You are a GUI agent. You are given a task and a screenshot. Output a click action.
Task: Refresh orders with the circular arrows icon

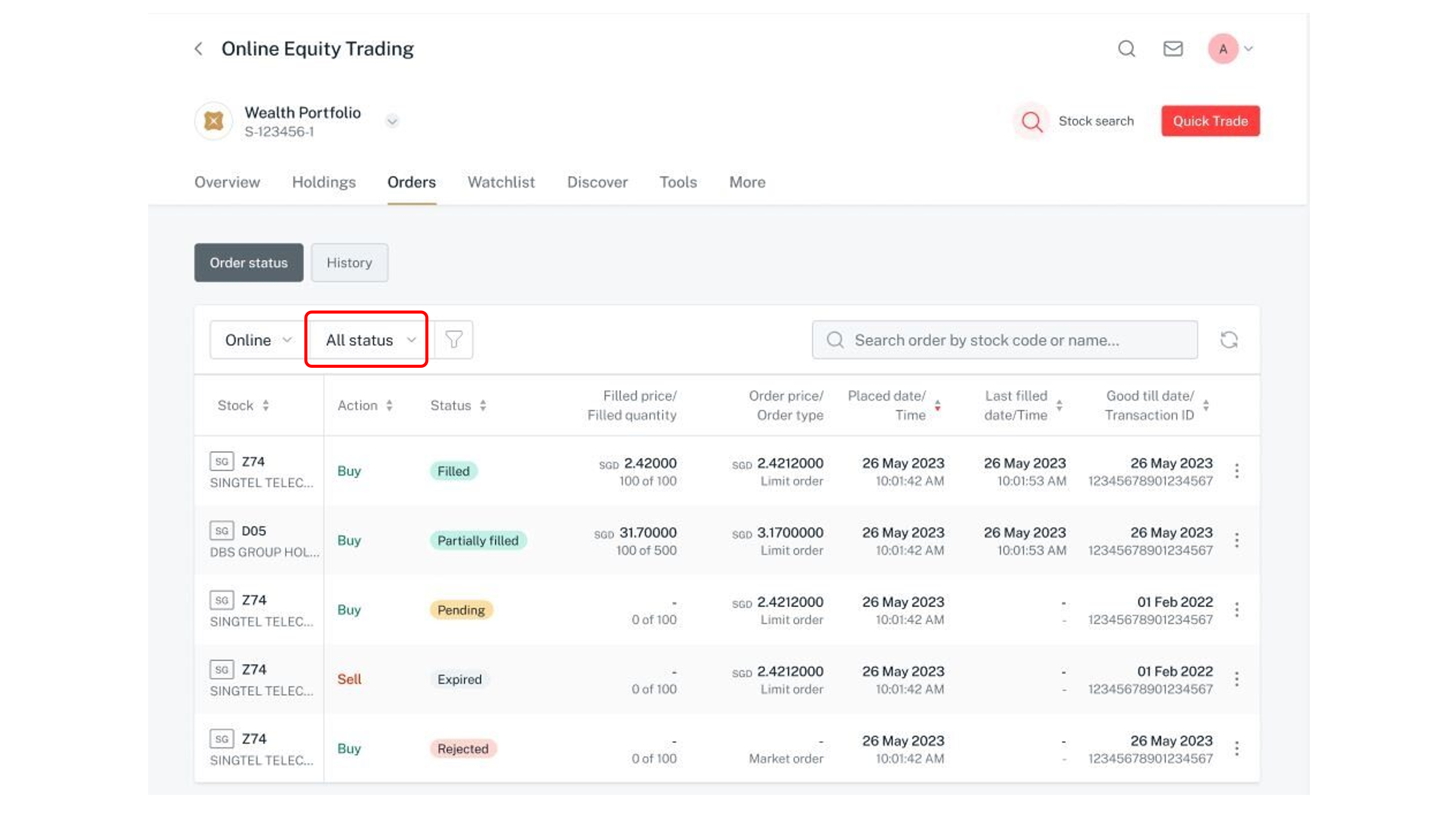coord(1229,340)
